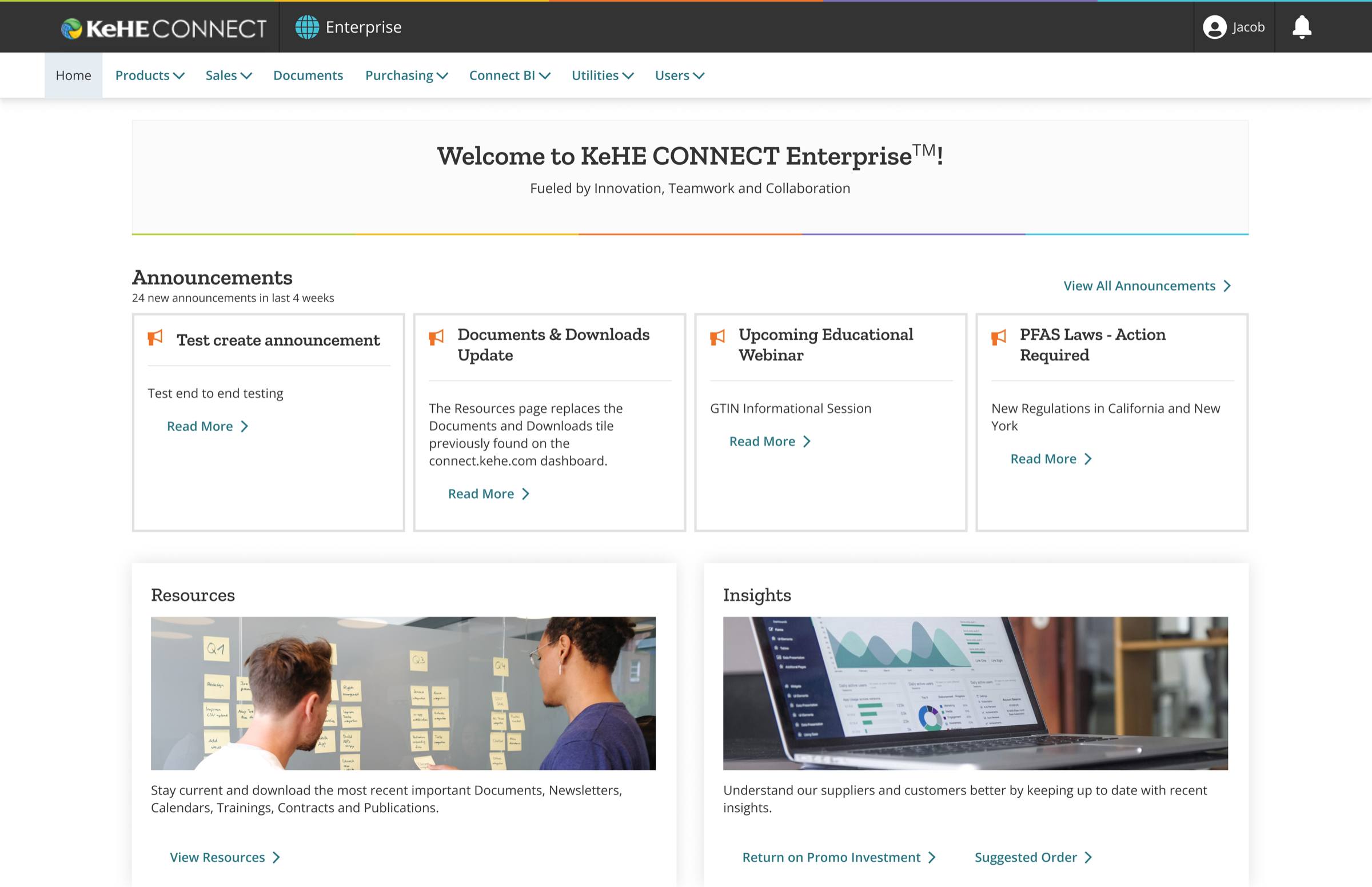Open the Suggested Order link
The image size is (1372, 887).
point(1034,857)
